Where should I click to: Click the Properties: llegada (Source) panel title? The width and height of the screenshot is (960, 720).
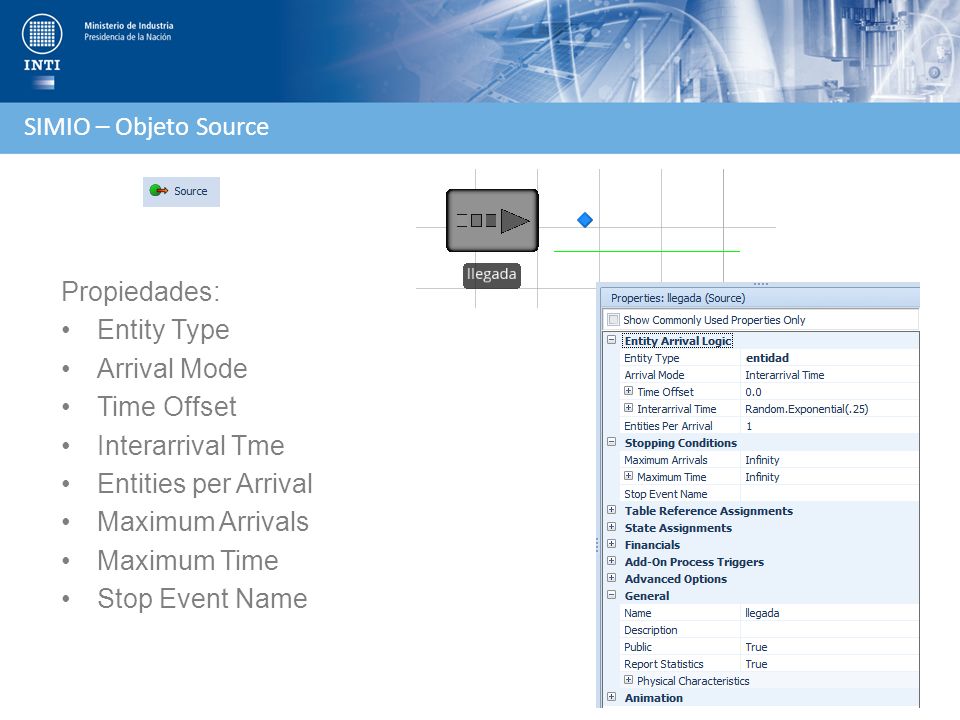pos(678,298)
